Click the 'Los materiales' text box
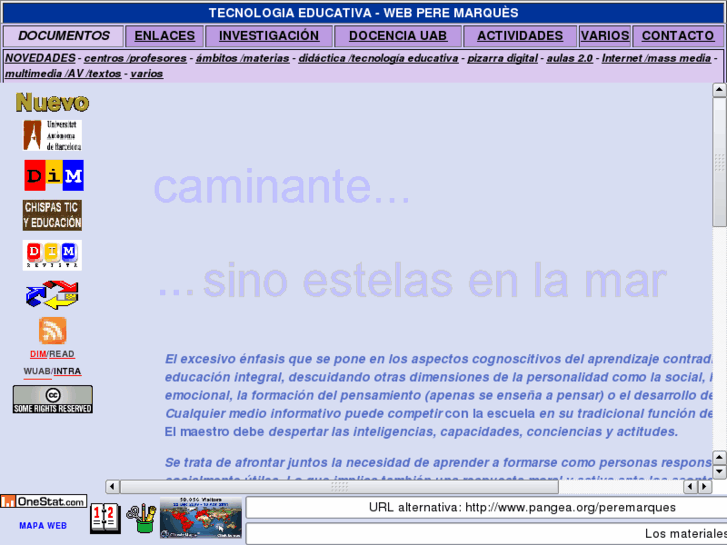The width and height of the screenshot is (727, 545). [486, 534]
